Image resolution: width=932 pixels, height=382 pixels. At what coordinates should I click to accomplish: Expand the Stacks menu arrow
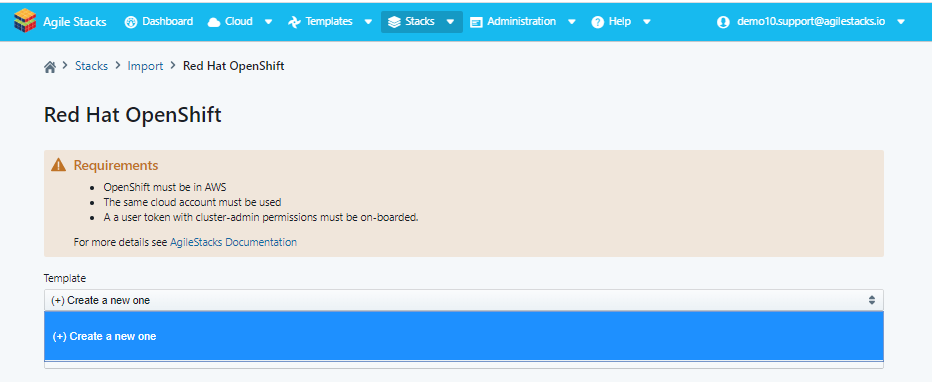450,22
